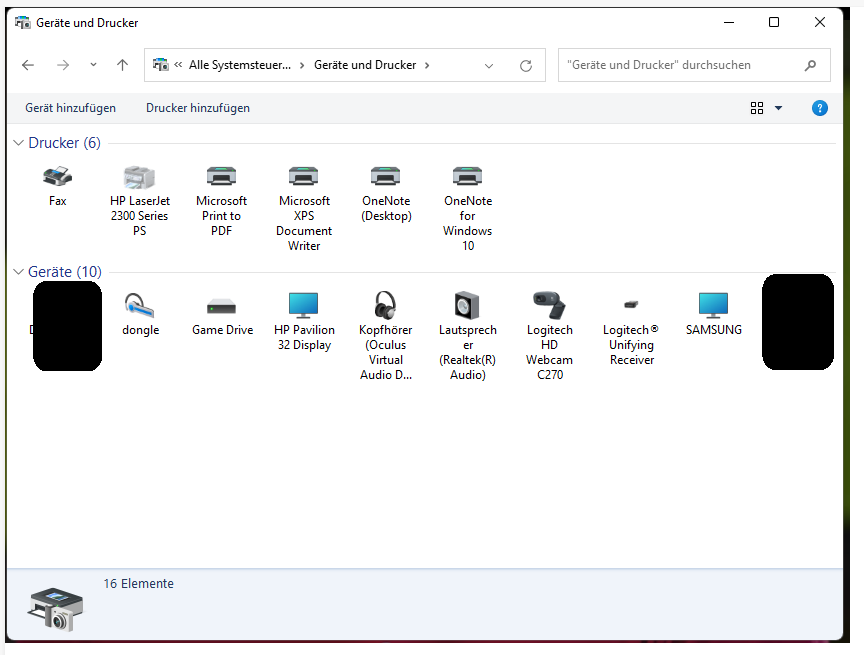The height and width of the screenshot is (655, 864).
Task: Click the Alle Systemsteuer... breadcrumb
Action: [x=240, y=65]
